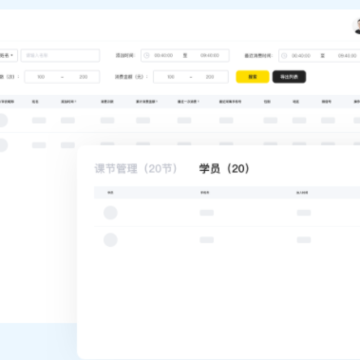Sort by the 最近一次消费 column header
The image size is (360, 360).
pos(188,102)
